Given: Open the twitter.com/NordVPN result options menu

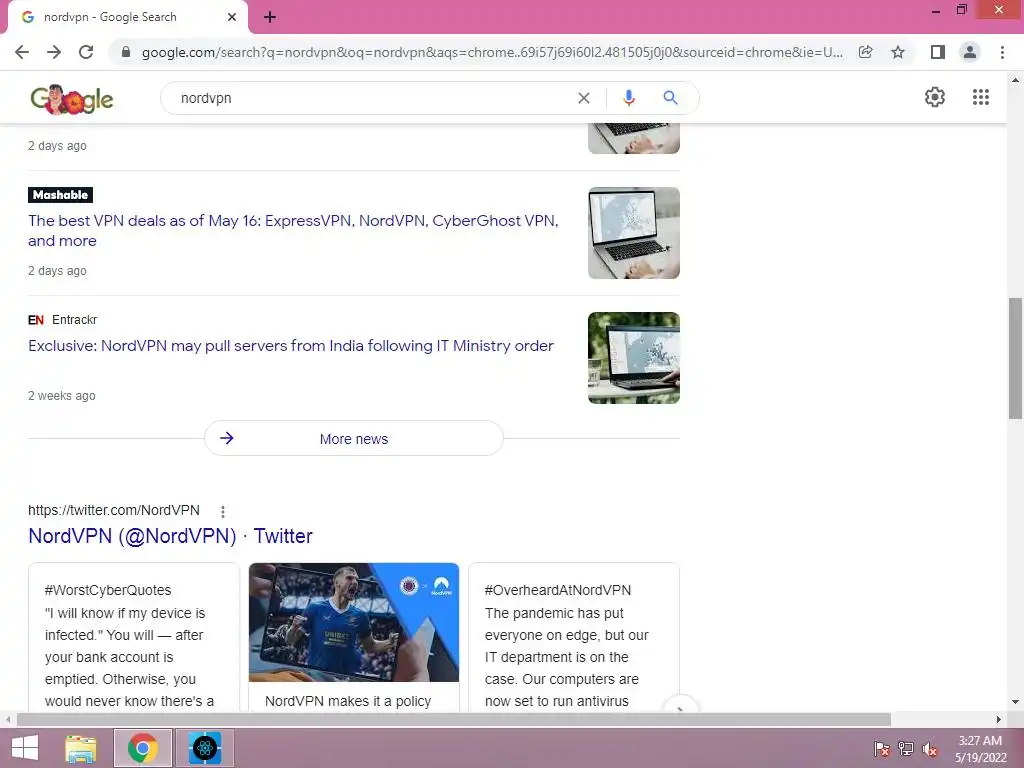Looking at the screenshot, I should coord(223,511).
